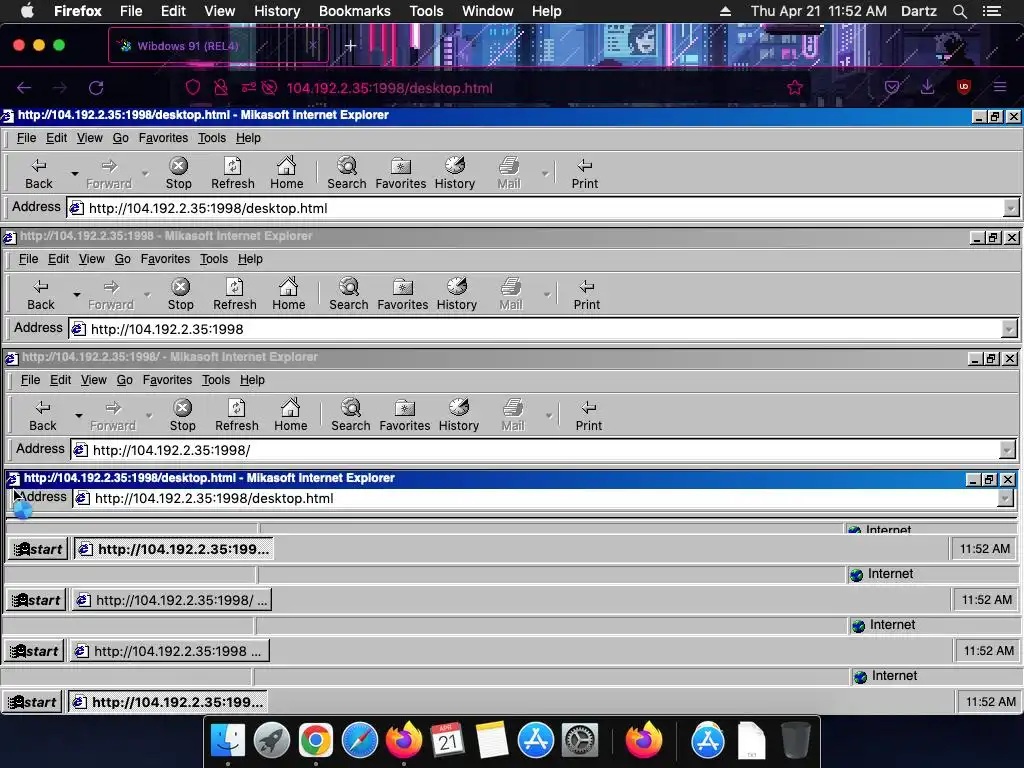Click the uppermost start button in nested taskbar
Screen dimensions: 1024x768
[x=38, y=549]
